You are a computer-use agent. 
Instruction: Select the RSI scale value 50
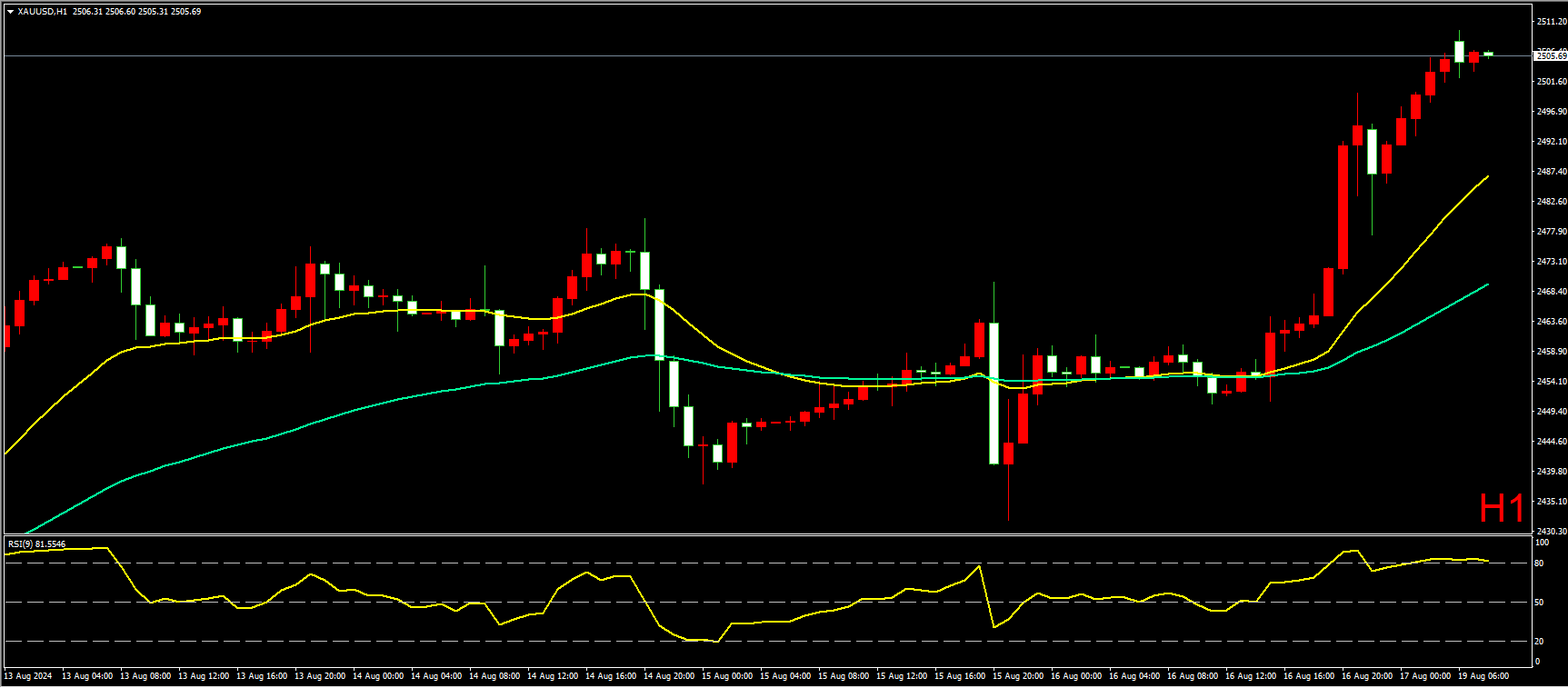[1539, 603]
